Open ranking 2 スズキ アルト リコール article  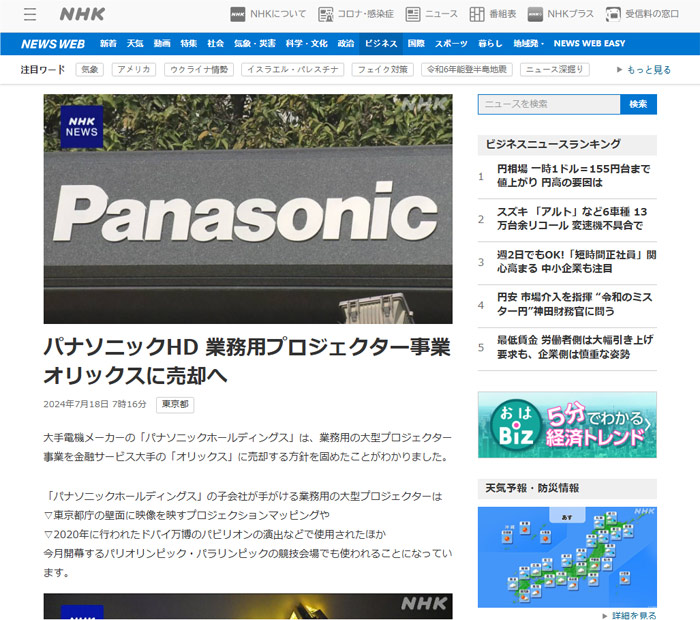572,219
